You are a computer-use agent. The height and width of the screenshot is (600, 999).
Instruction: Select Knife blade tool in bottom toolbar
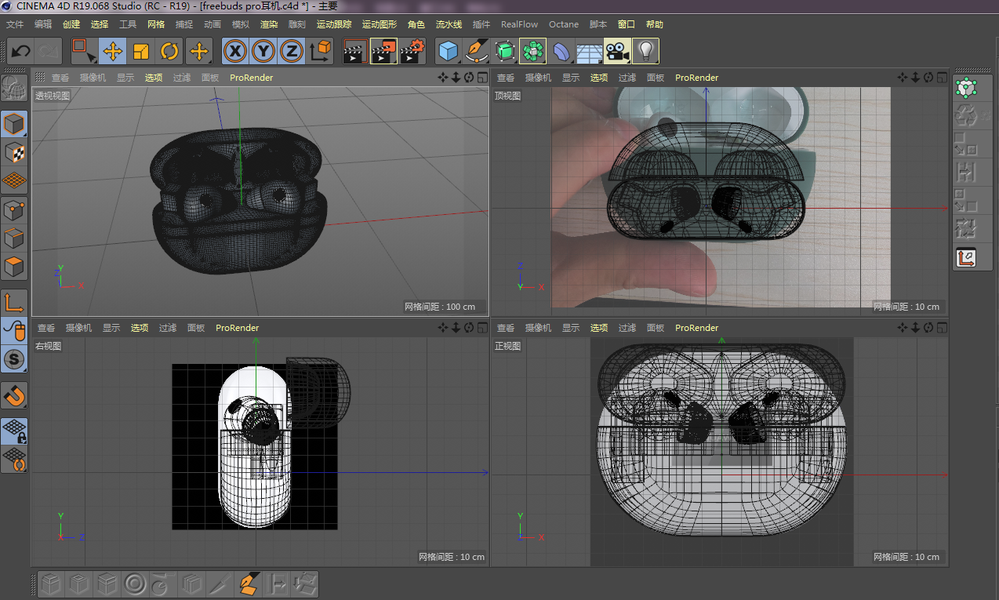[220, 584]
